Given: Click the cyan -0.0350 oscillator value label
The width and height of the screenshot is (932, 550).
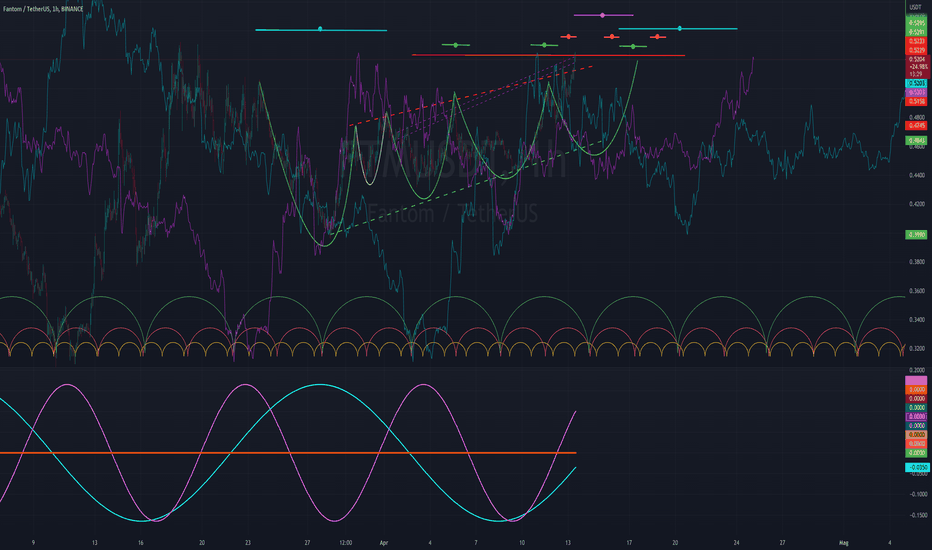Looking at the screenshot, I should click(917, 467).
